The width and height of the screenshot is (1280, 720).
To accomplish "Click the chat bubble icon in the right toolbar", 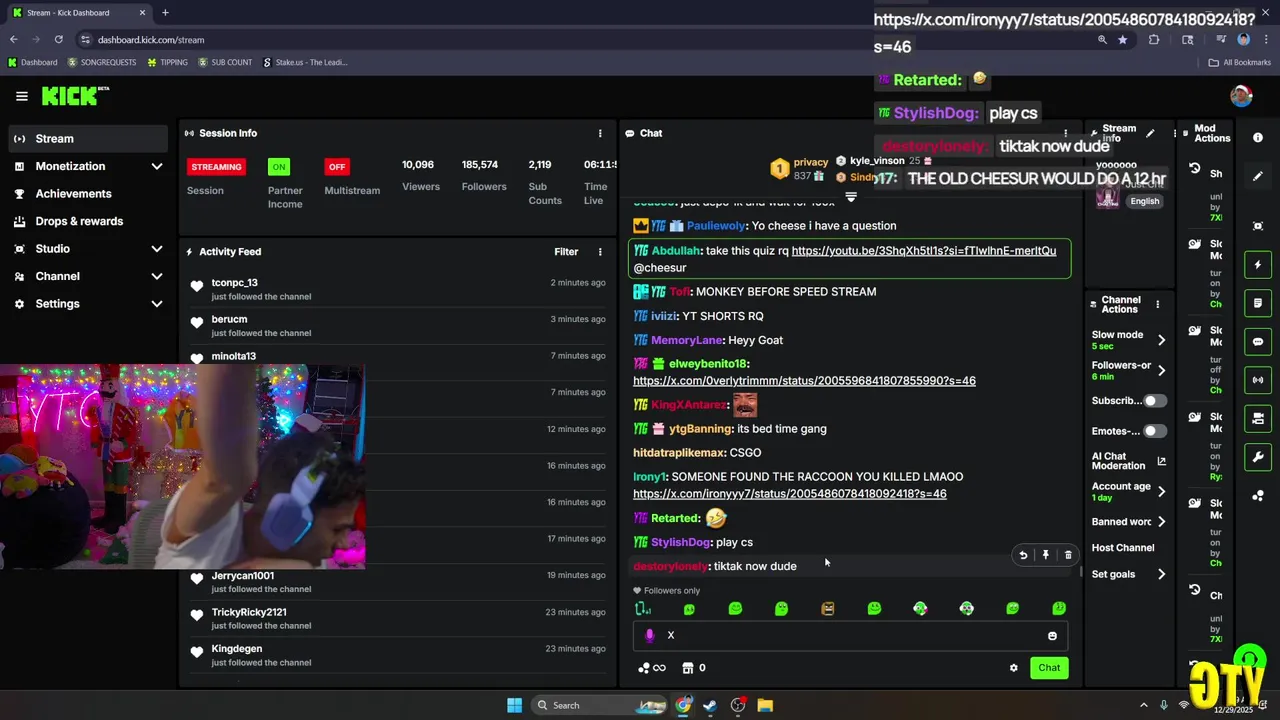I will point(1258,342).
